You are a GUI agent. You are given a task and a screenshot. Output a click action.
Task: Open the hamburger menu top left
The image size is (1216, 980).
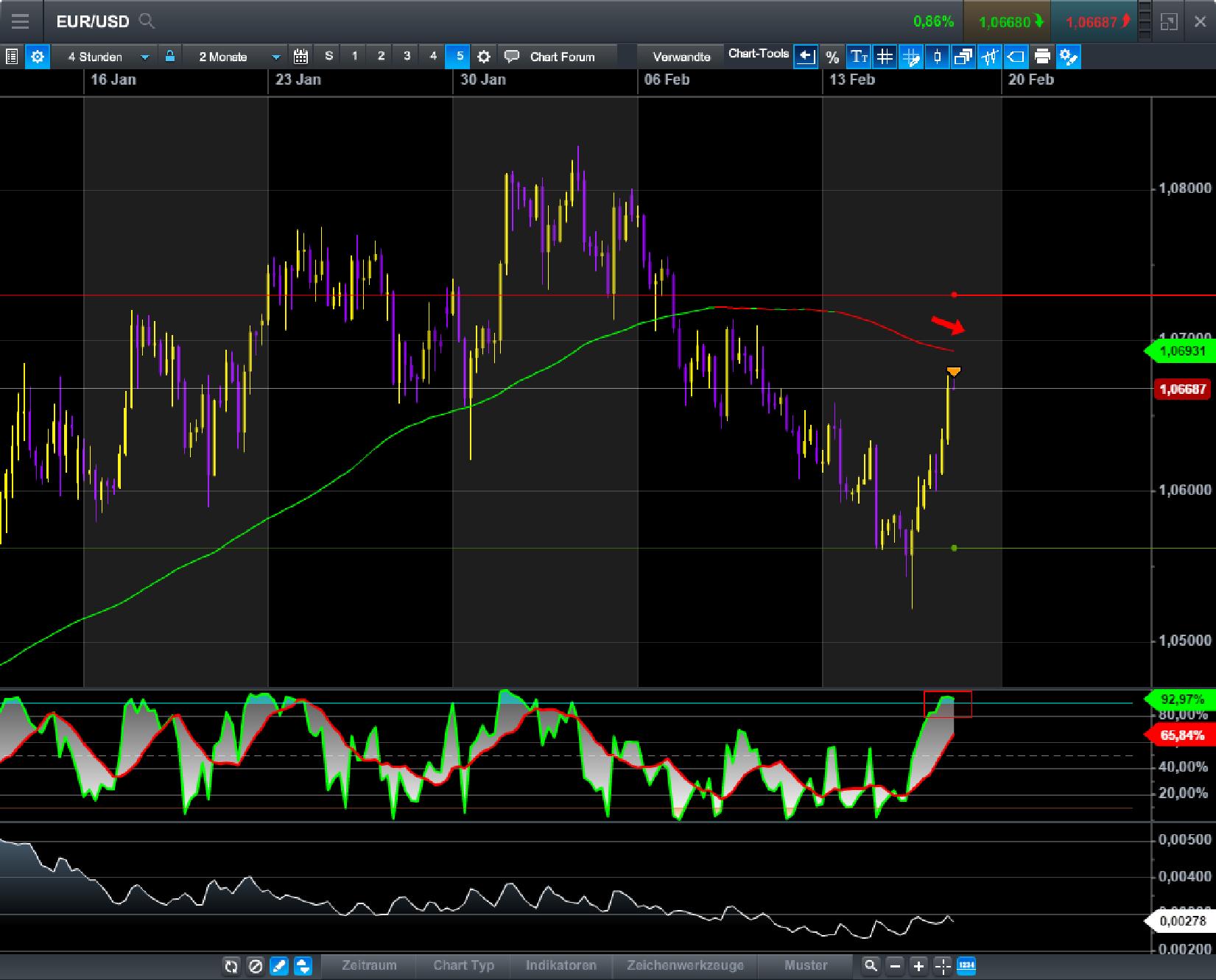20,21
